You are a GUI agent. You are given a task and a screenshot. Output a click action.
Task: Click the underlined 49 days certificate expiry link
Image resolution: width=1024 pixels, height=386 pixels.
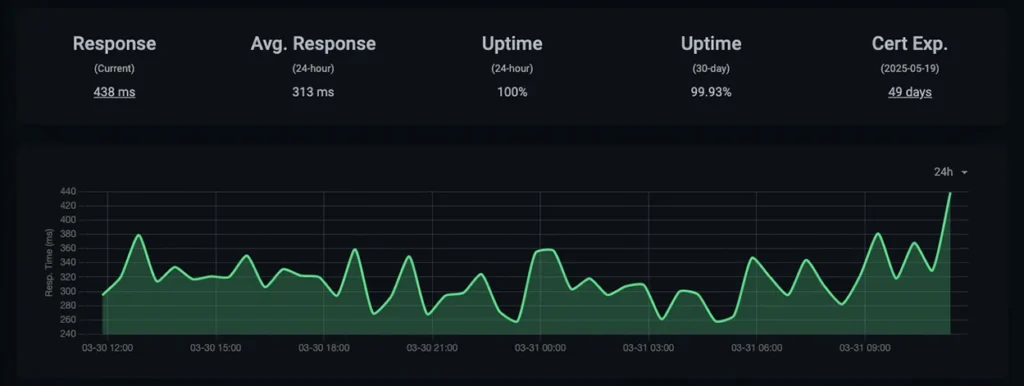910,92
